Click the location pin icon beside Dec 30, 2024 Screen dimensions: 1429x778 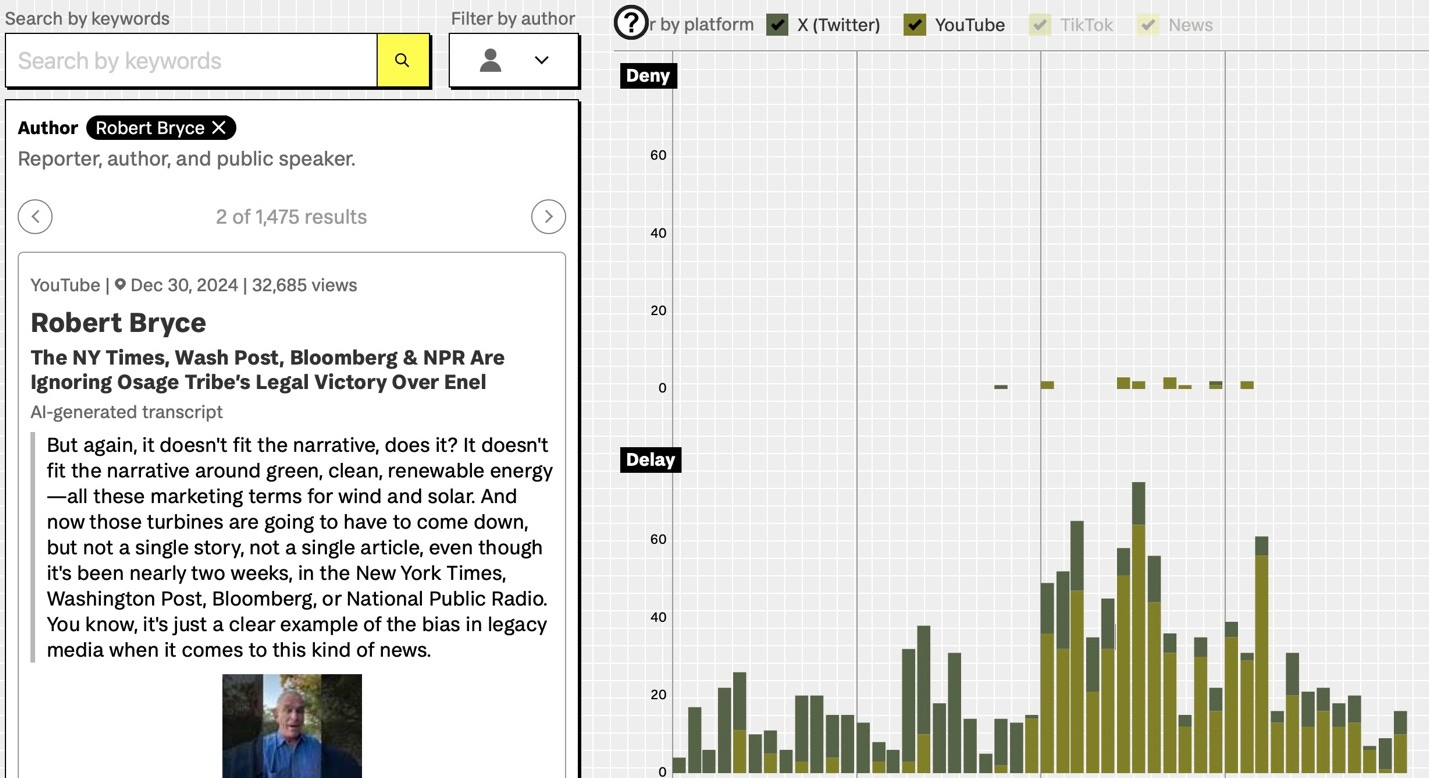point(120,285)
